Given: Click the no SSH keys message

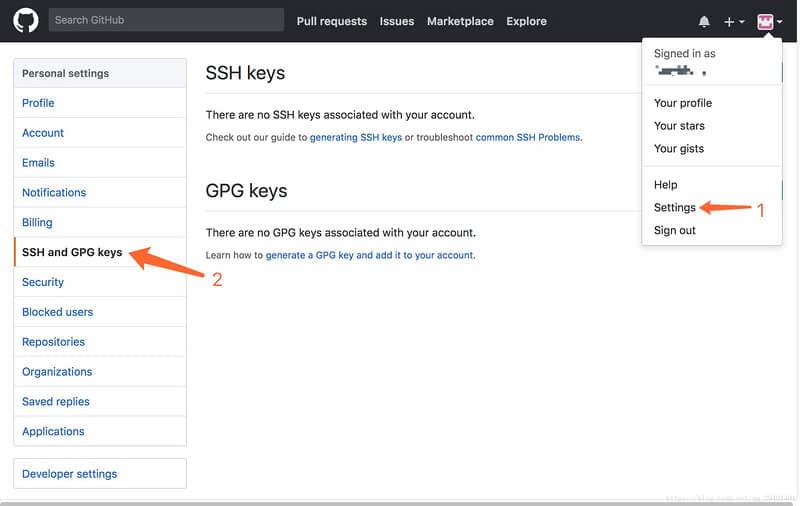Looking at the screenshot, I should tap(340, 115).
